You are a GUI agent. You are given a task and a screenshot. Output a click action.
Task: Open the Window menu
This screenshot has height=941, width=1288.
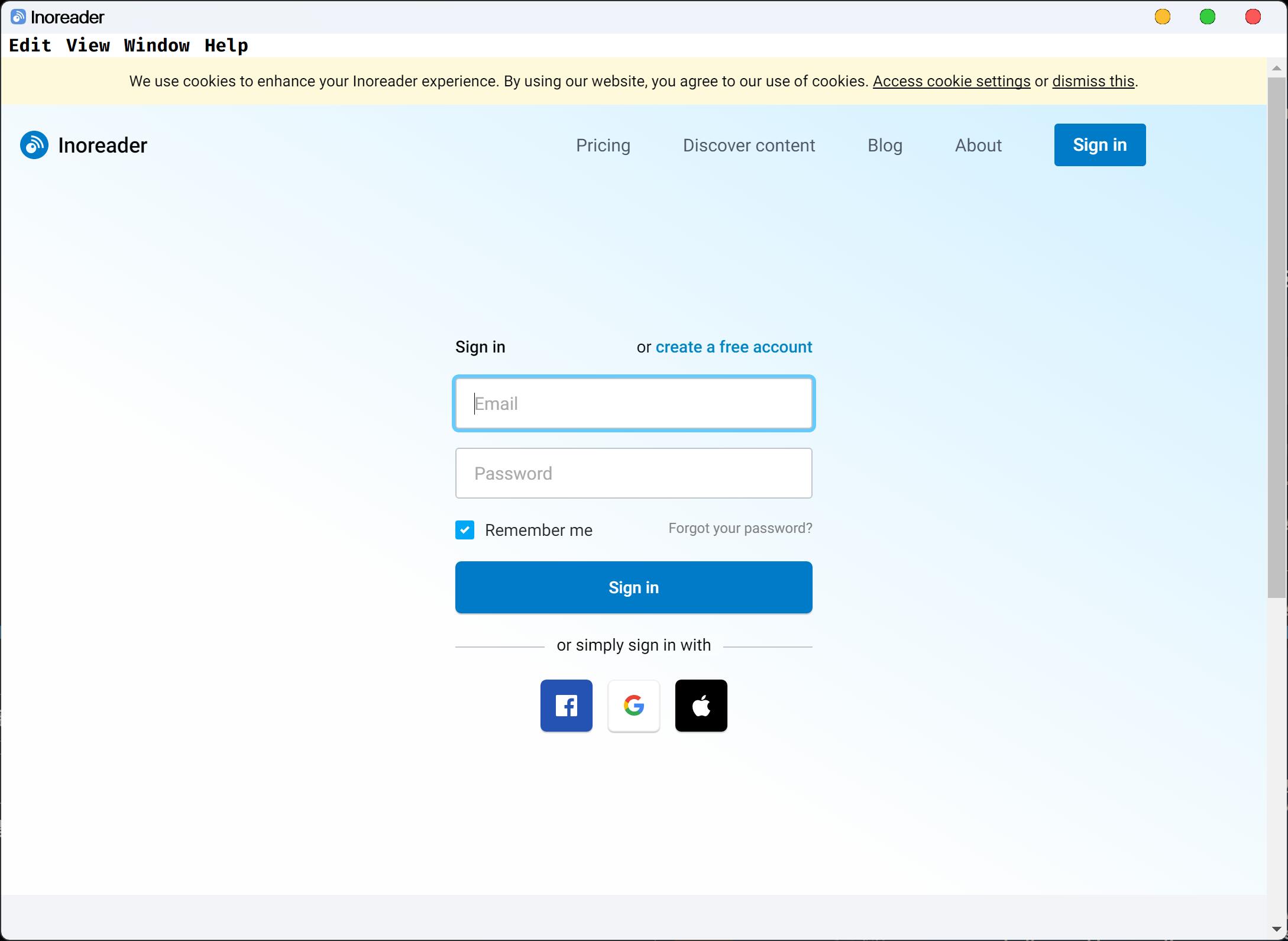pyautogui.click(x=157, y=46)
